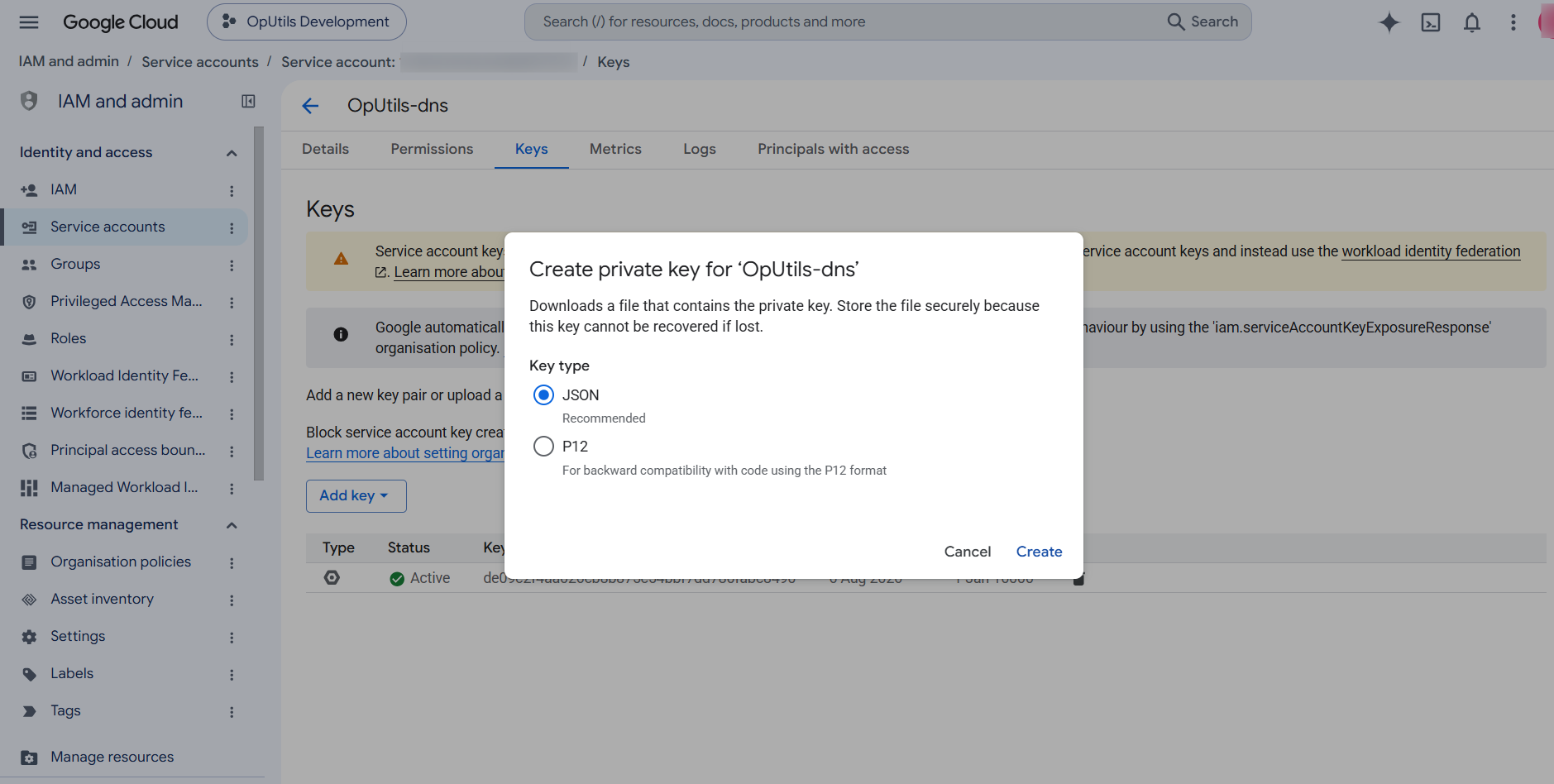Open the options menu for Groups item
1554x784 pixels.
click(x=232, y=265)
